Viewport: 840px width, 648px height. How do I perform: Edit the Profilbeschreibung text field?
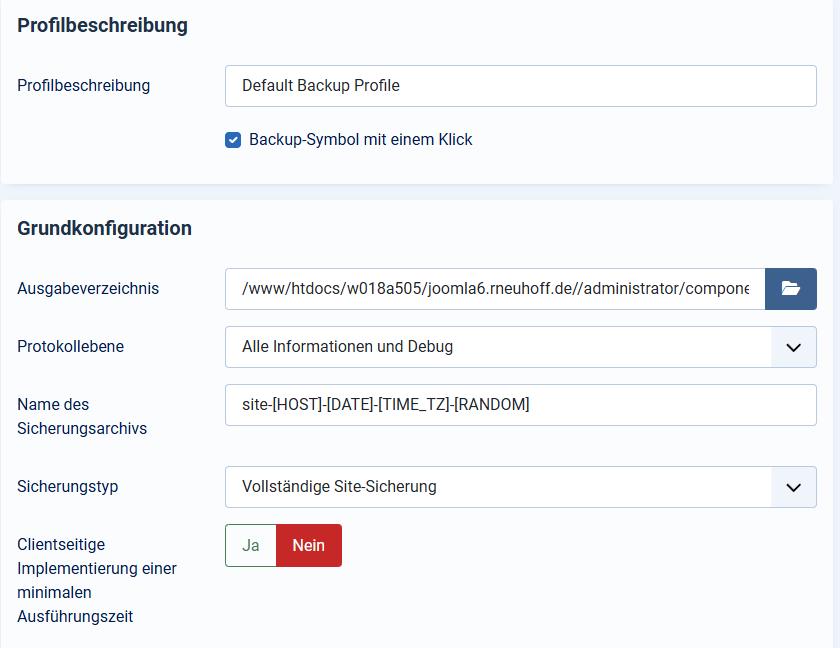click(x=520, y=86)
